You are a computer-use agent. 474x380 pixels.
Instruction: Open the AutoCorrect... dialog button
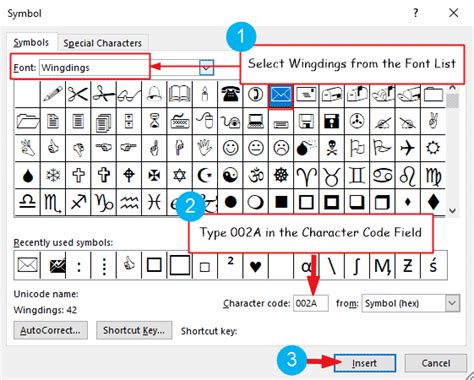point(51,330)
